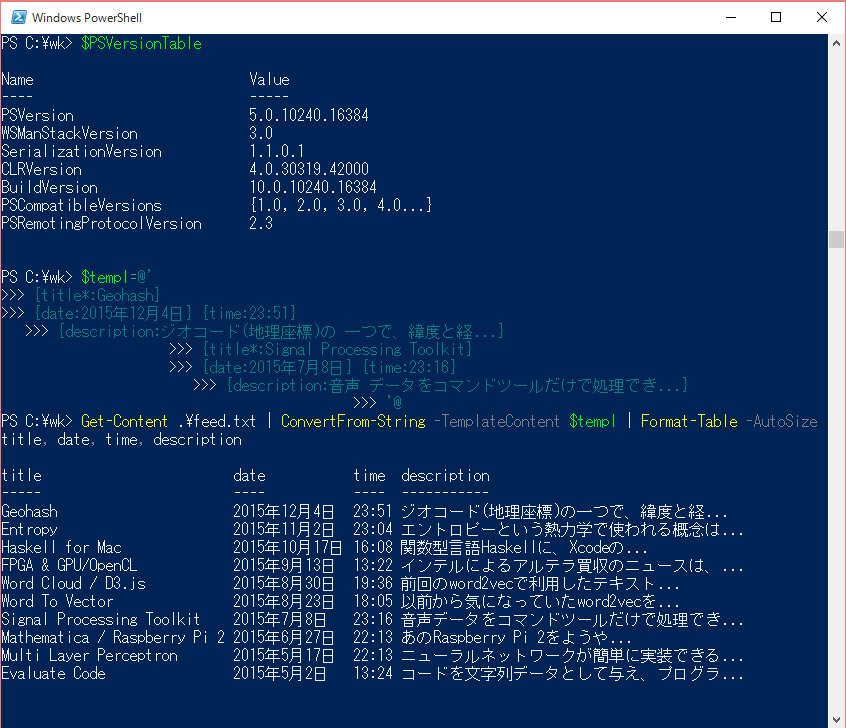This screenshot has height=728, width=846.
Task: Click the PowerShell icon in title bar
Action: pyautogui.click(x=16, y=17)
